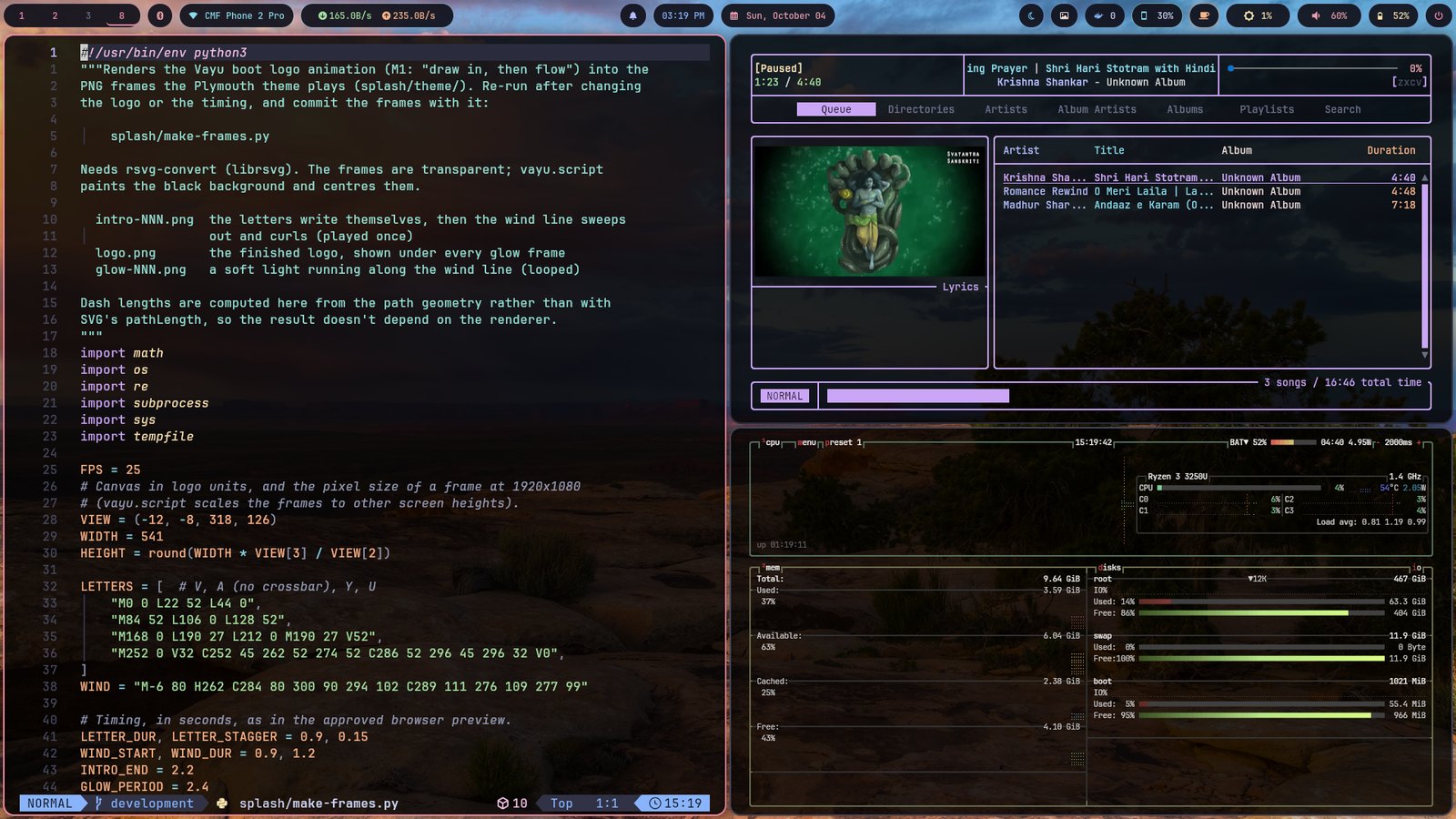Select the Andaaz e Karam queue row
This screenshot has height=819, width=1456.
(1208, 205)
